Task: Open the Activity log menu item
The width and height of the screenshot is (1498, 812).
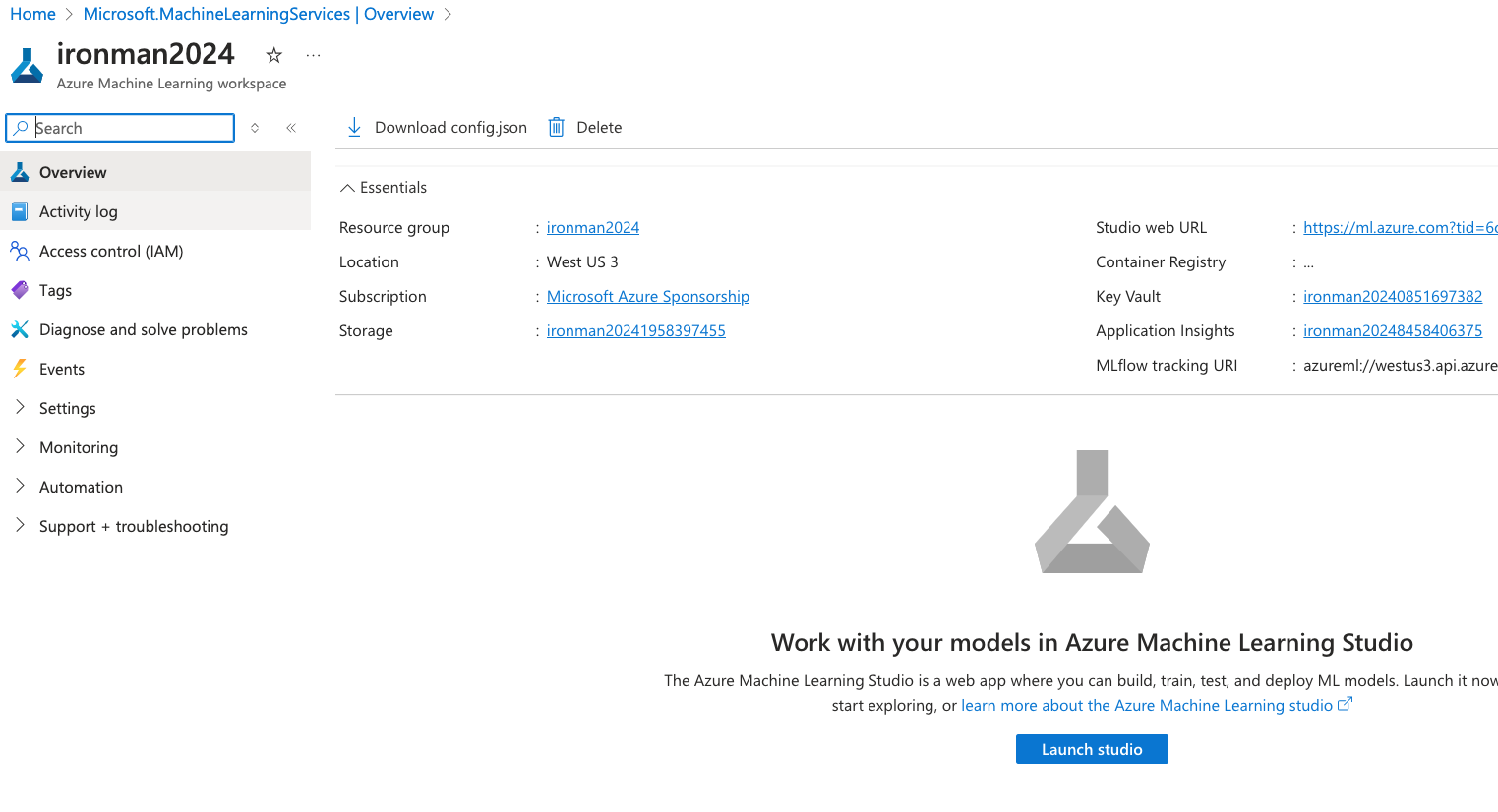Action: coord(155,211)
